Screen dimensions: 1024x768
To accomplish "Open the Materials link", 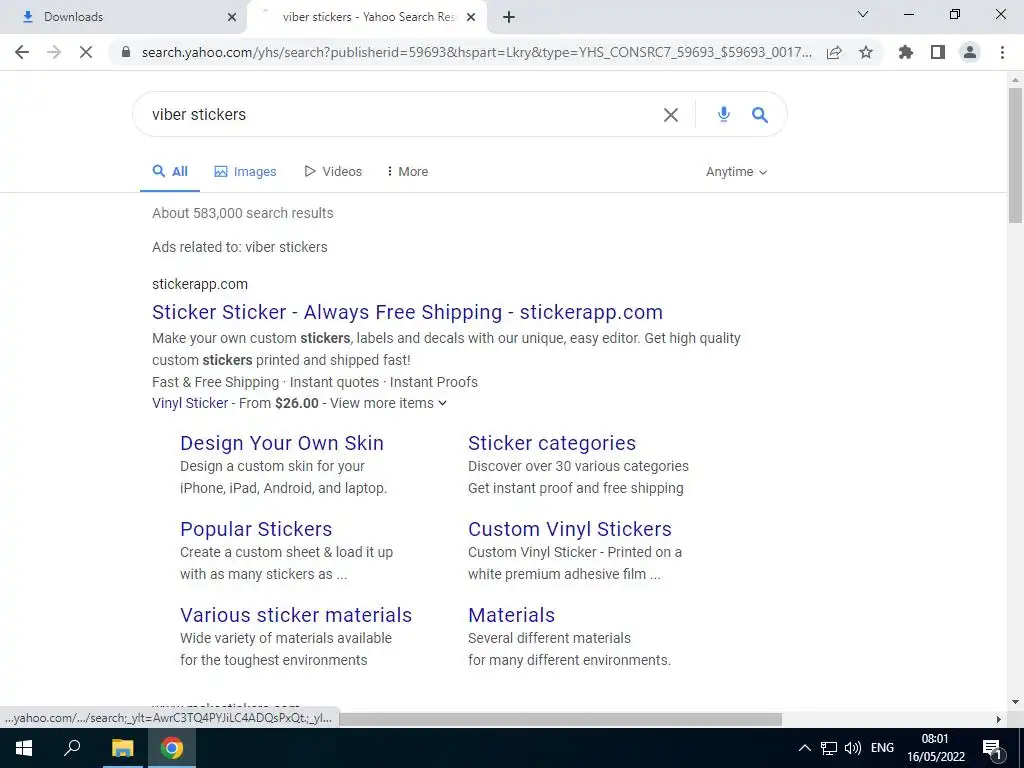I will (x=511, y=615).
